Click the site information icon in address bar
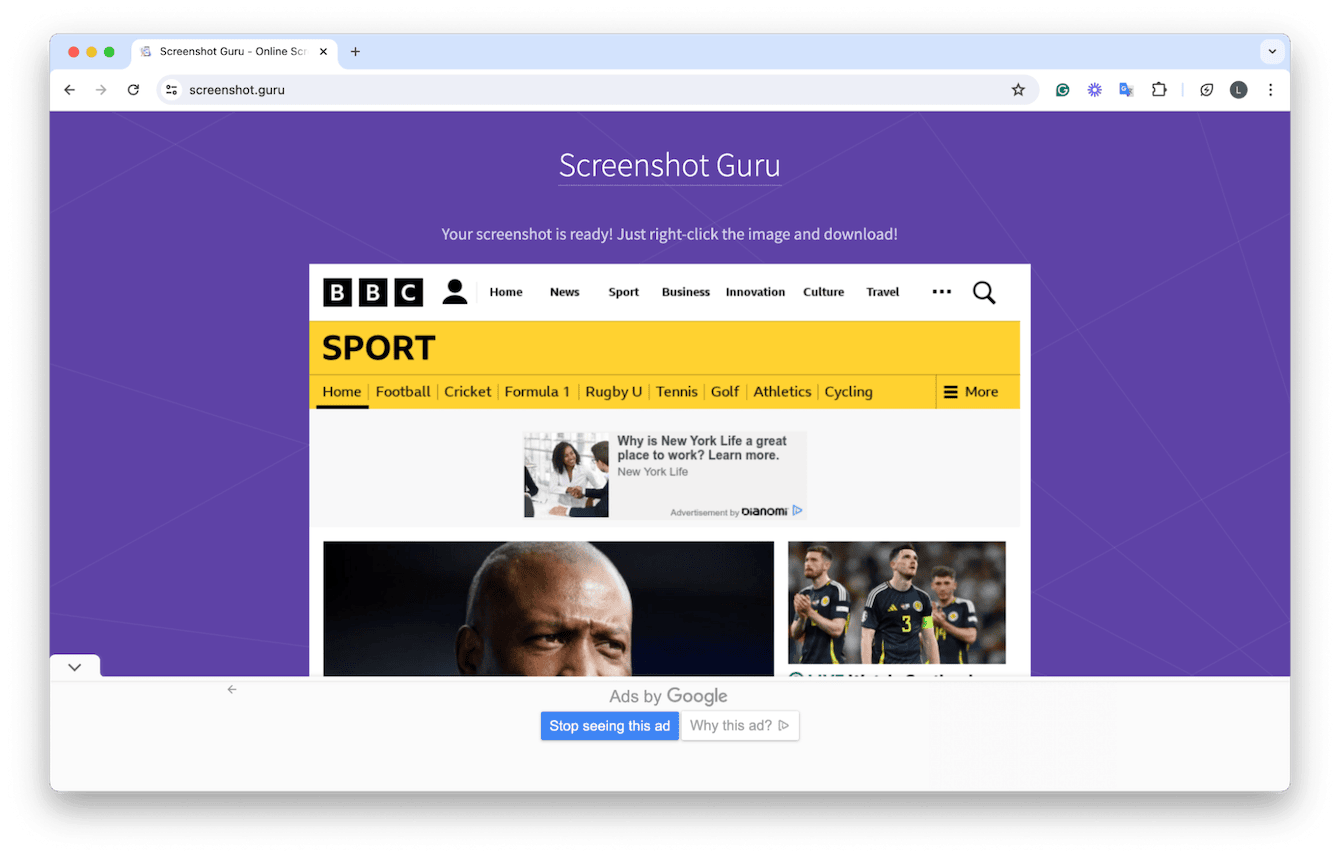This screenshot has width=1340, height=857. point(172,90)
